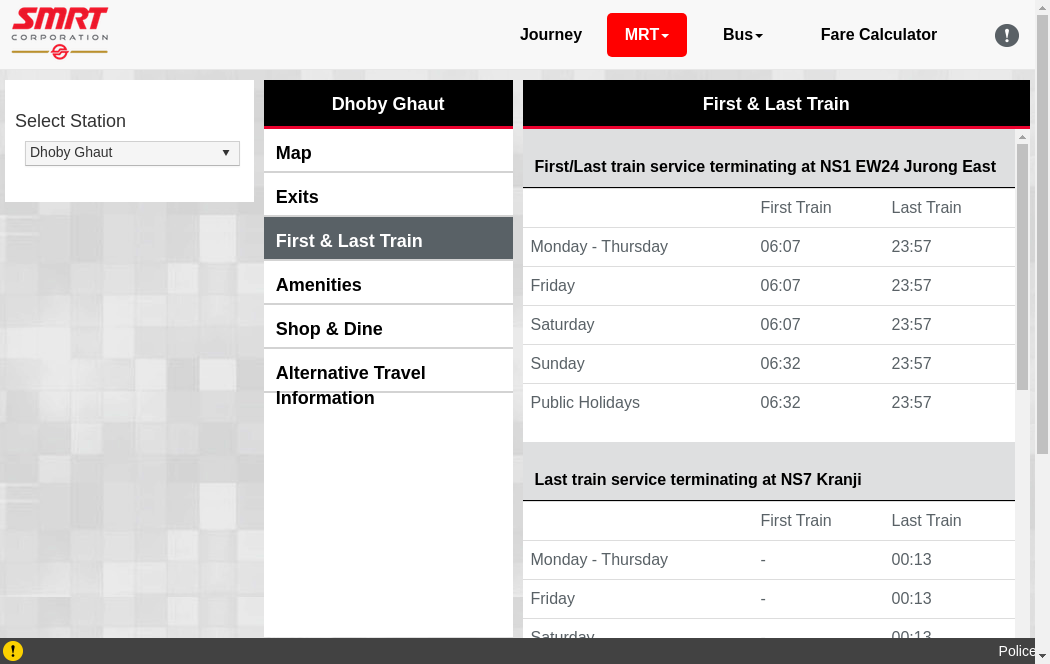
Task: Select the First & Last Train item
Action: click(388, 241)
